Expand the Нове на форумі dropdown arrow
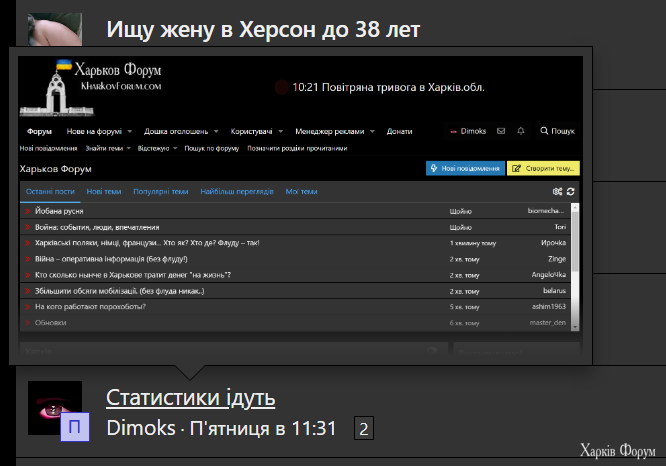 point(130,131)
